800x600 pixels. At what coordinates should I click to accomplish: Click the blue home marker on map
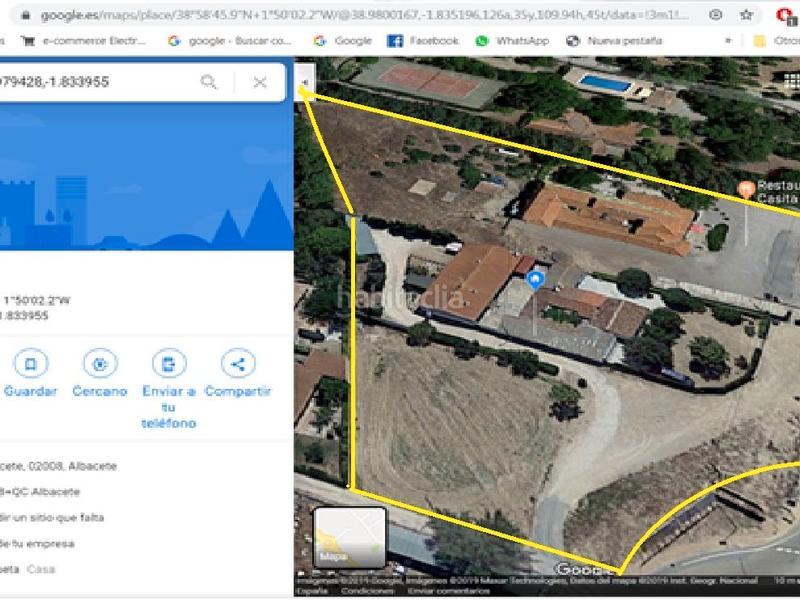click(x=536, y=279)
